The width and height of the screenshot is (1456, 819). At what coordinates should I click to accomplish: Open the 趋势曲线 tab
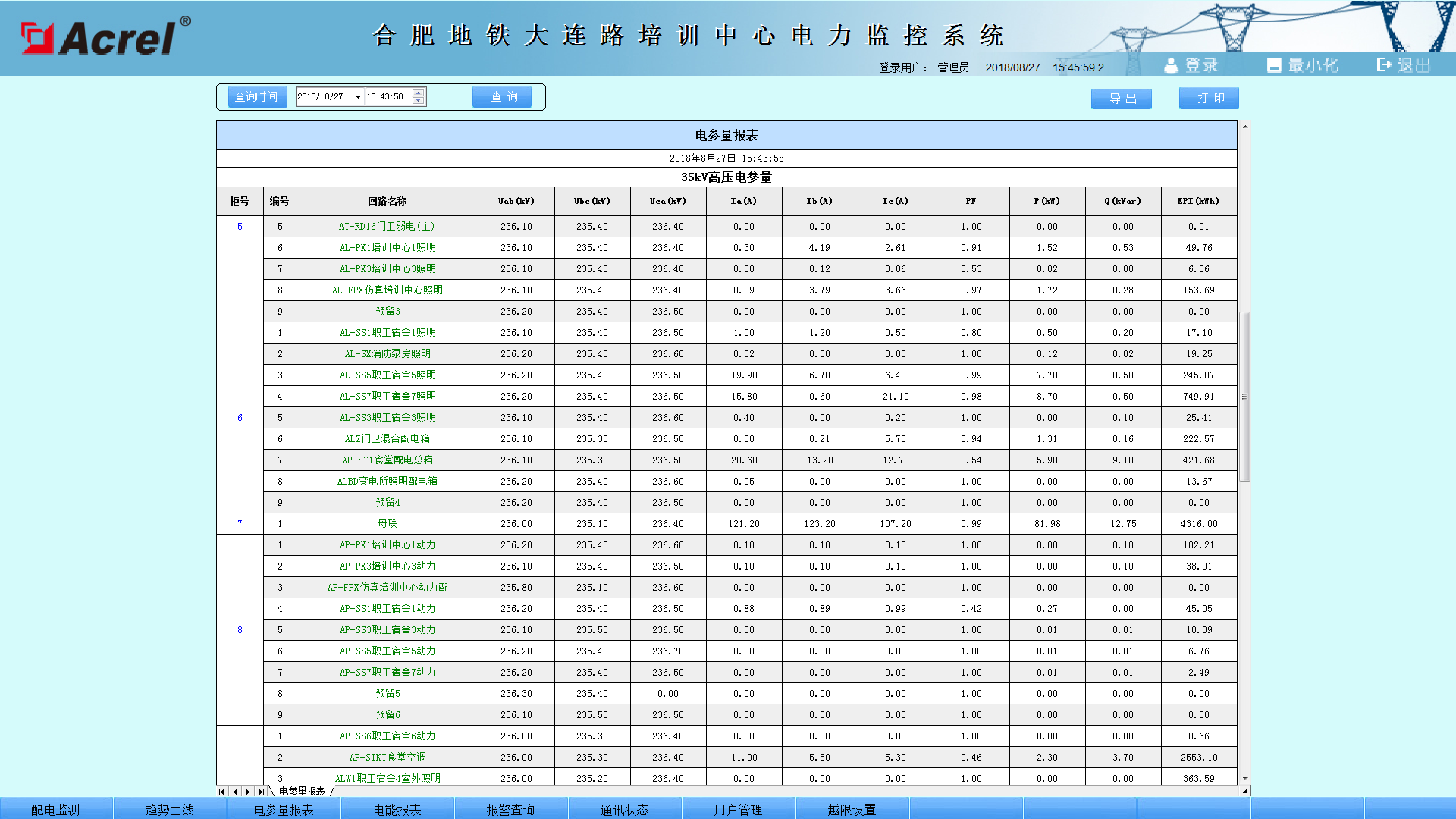tap(170, 809)
